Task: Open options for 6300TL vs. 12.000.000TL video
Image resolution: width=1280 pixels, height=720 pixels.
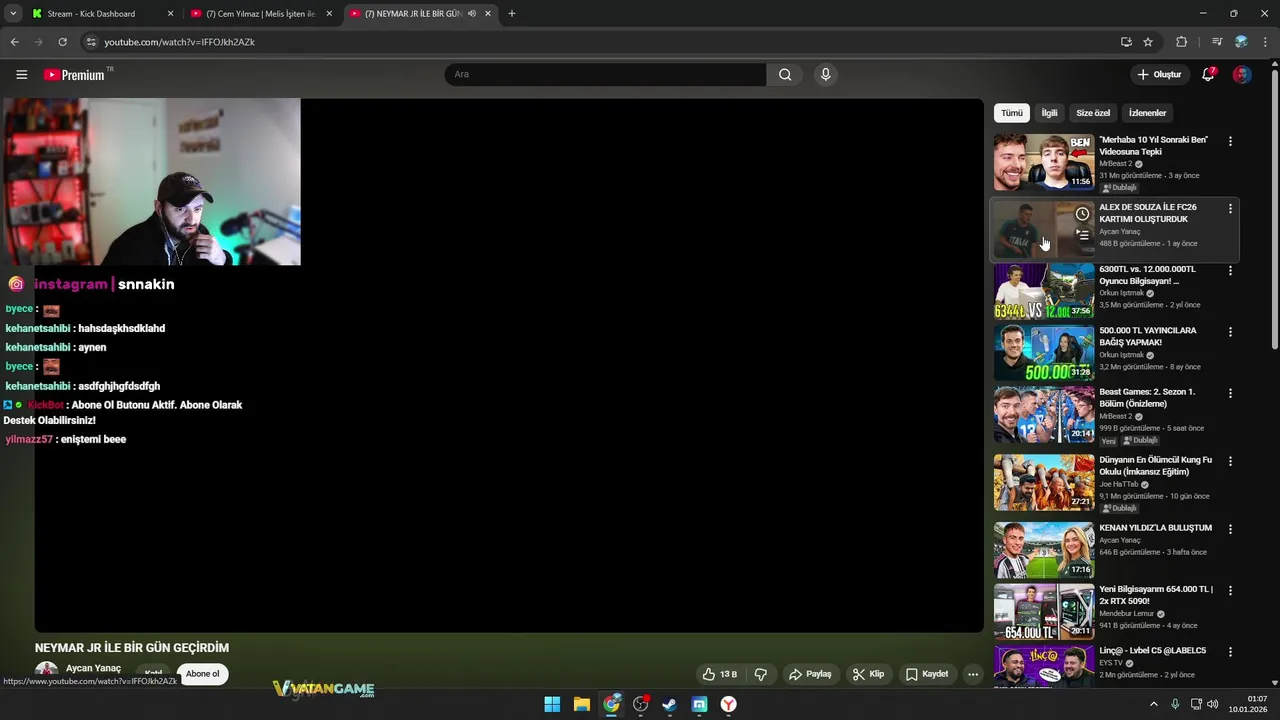Action: pyautogui.click(x=1230, y=271)
